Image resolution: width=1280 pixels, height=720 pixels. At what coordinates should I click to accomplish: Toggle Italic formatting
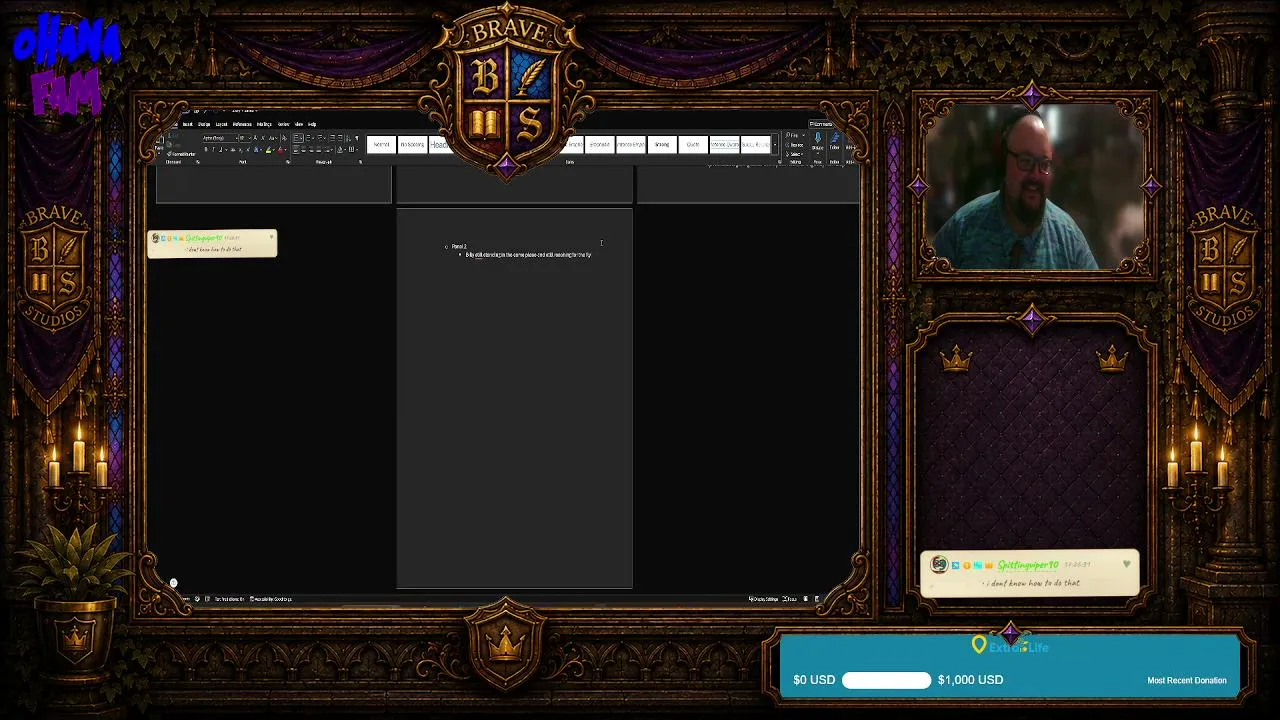point(213,150)
